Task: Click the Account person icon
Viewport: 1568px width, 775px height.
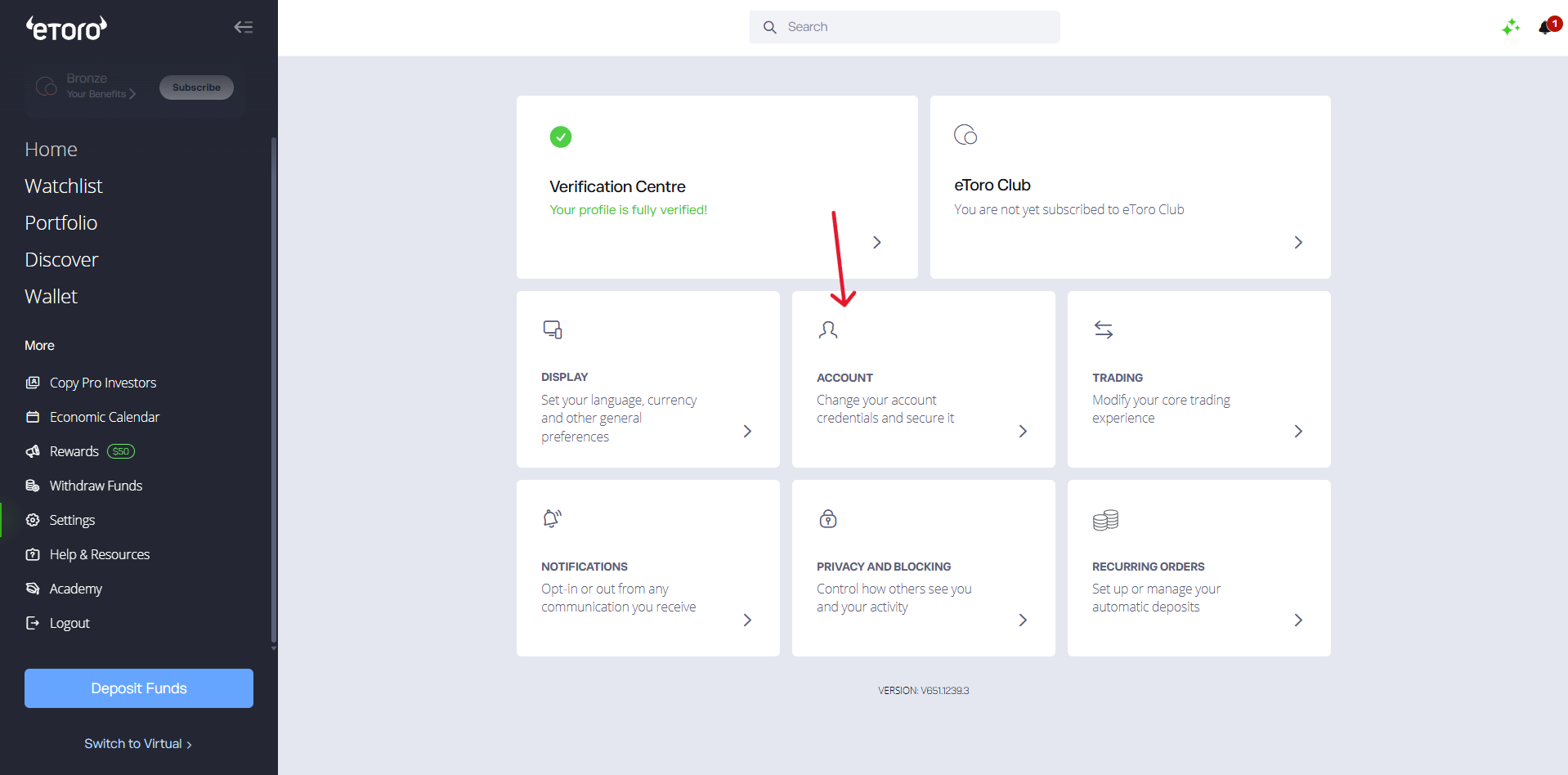Action: (828, 329)
